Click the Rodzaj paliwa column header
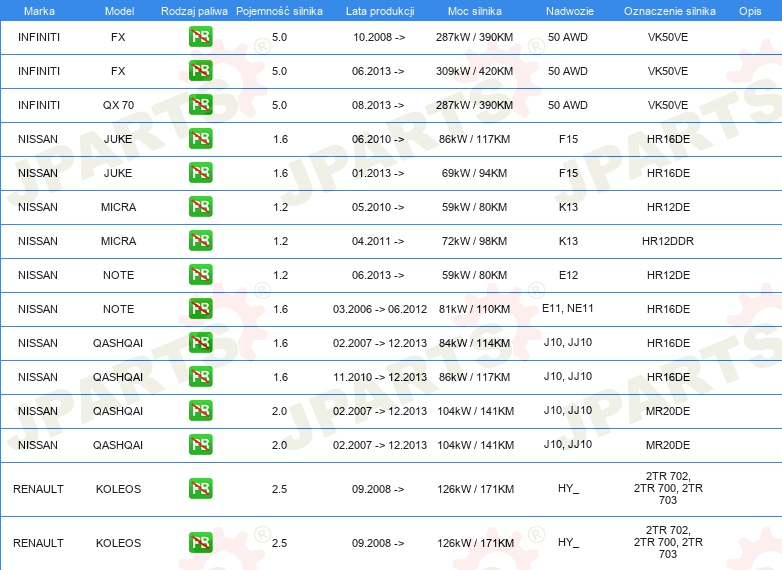782x570 pixels. 194,11
